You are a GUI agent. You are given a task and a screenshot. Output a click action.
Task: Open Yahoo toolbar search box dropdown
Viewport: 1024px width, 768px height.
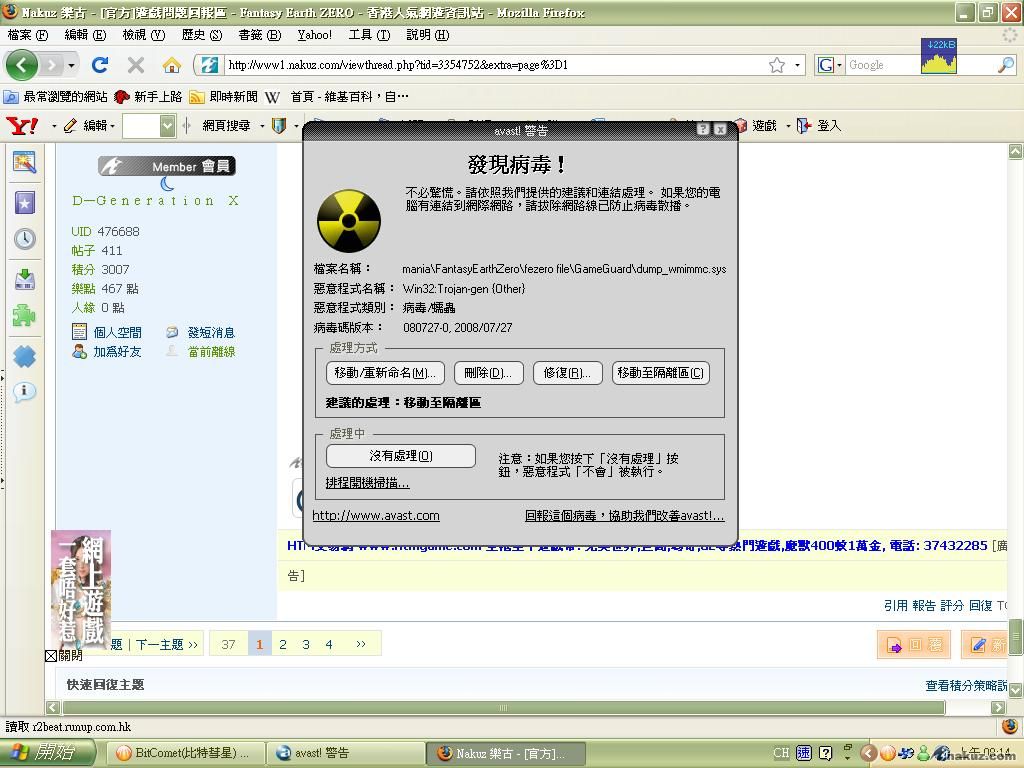[x=168, y=125]
